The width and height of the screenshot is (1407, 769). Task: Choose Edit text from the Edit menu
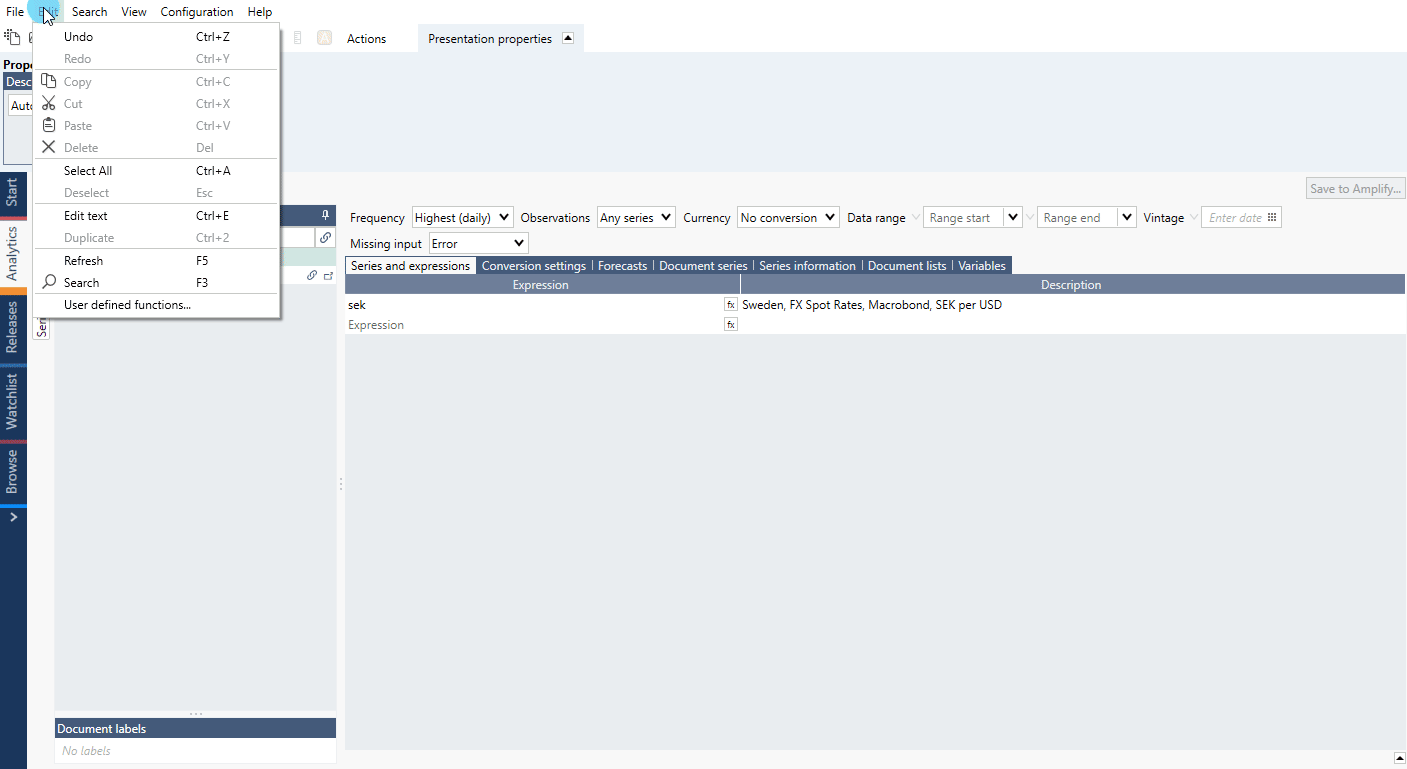click(x=156, y=216)
